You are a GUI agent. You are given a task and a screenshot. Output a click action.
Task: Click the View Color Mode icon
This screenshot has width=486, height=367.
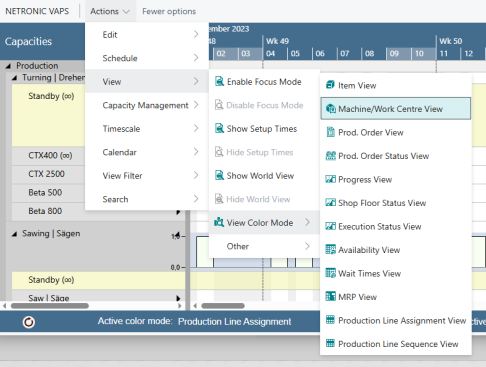point(219,222)
